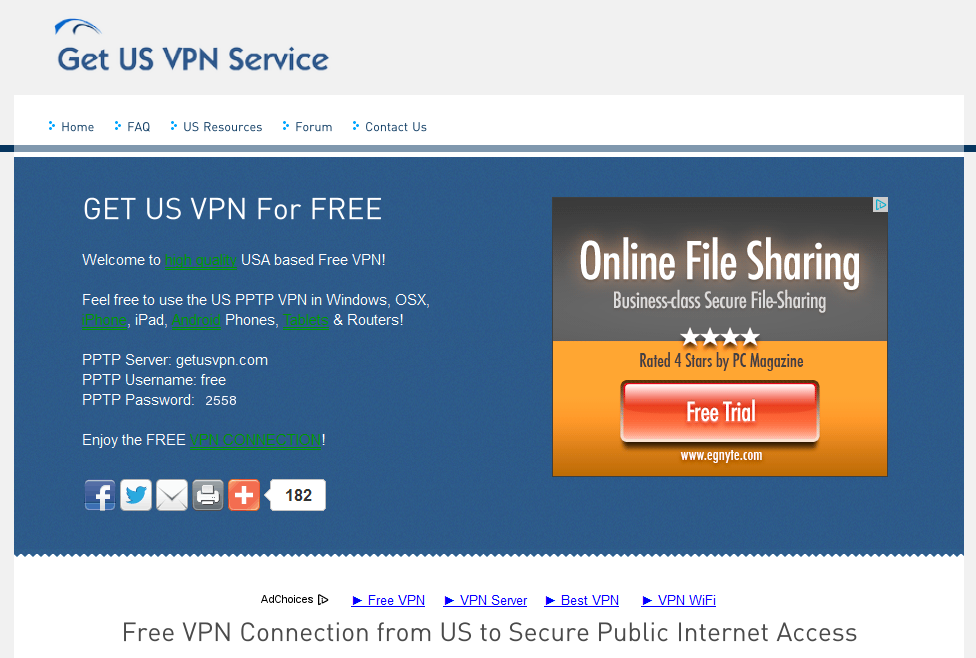This screenshot has height=658, width=976.
Task: Share page via Facebook icon
Action: 100,496
